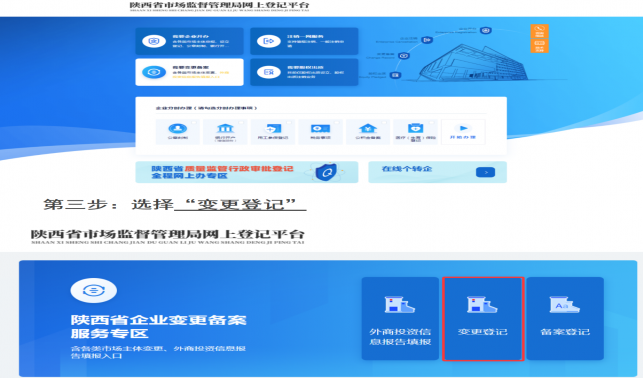Viewport: 643px width, 378px height.
Task: Click the shield icon on quality banner
Action: [326, 172]
